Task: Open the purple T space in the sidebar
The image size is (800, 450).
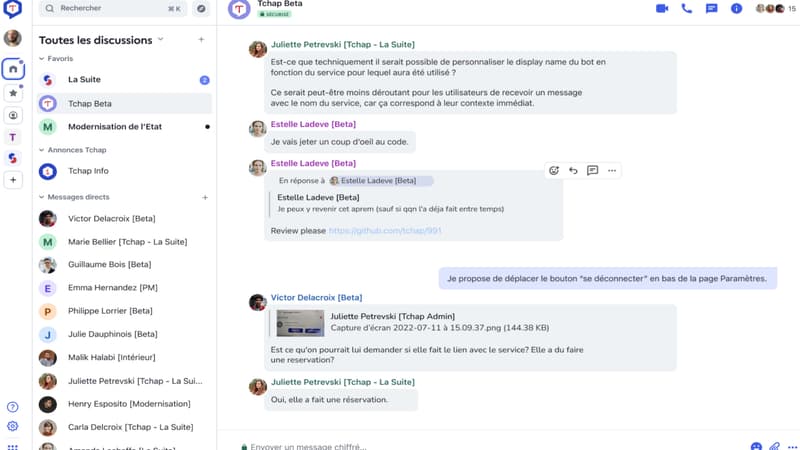Action: click(x=13, y=137)
